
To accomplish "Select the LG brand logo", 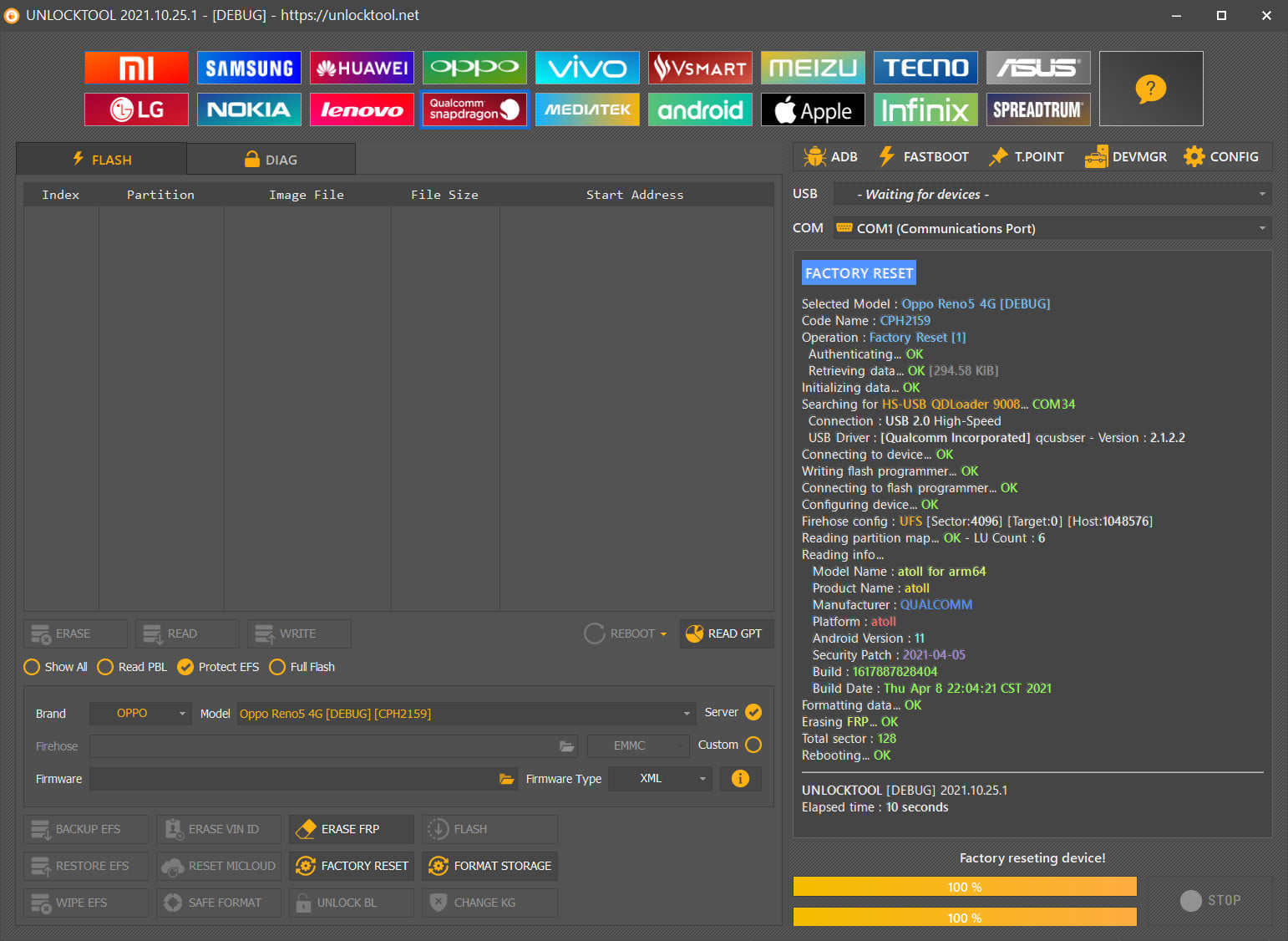I will [136, 109].
